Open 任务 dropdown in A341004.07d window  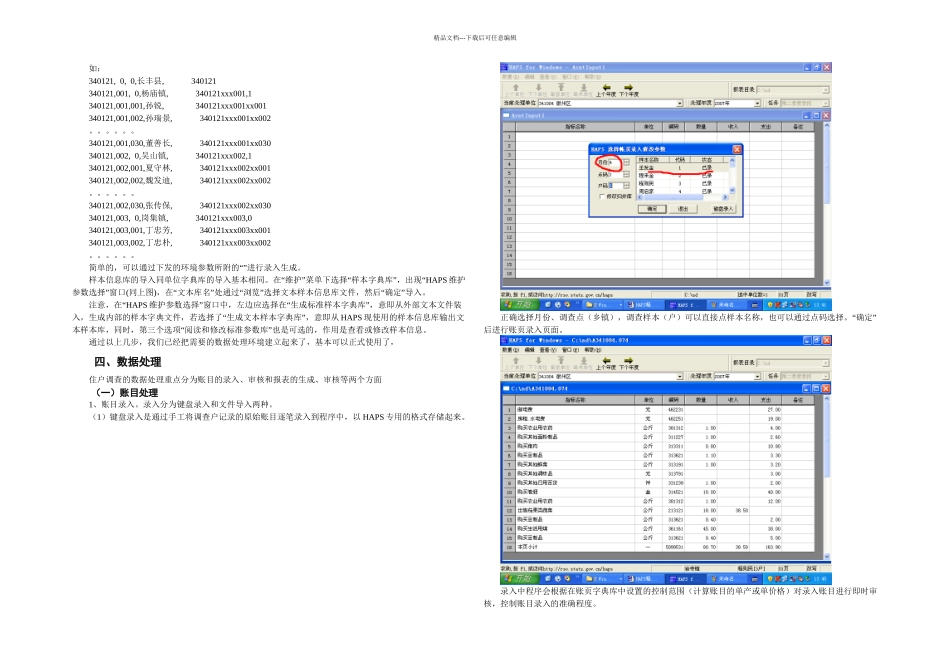click(x=825, y=376)
